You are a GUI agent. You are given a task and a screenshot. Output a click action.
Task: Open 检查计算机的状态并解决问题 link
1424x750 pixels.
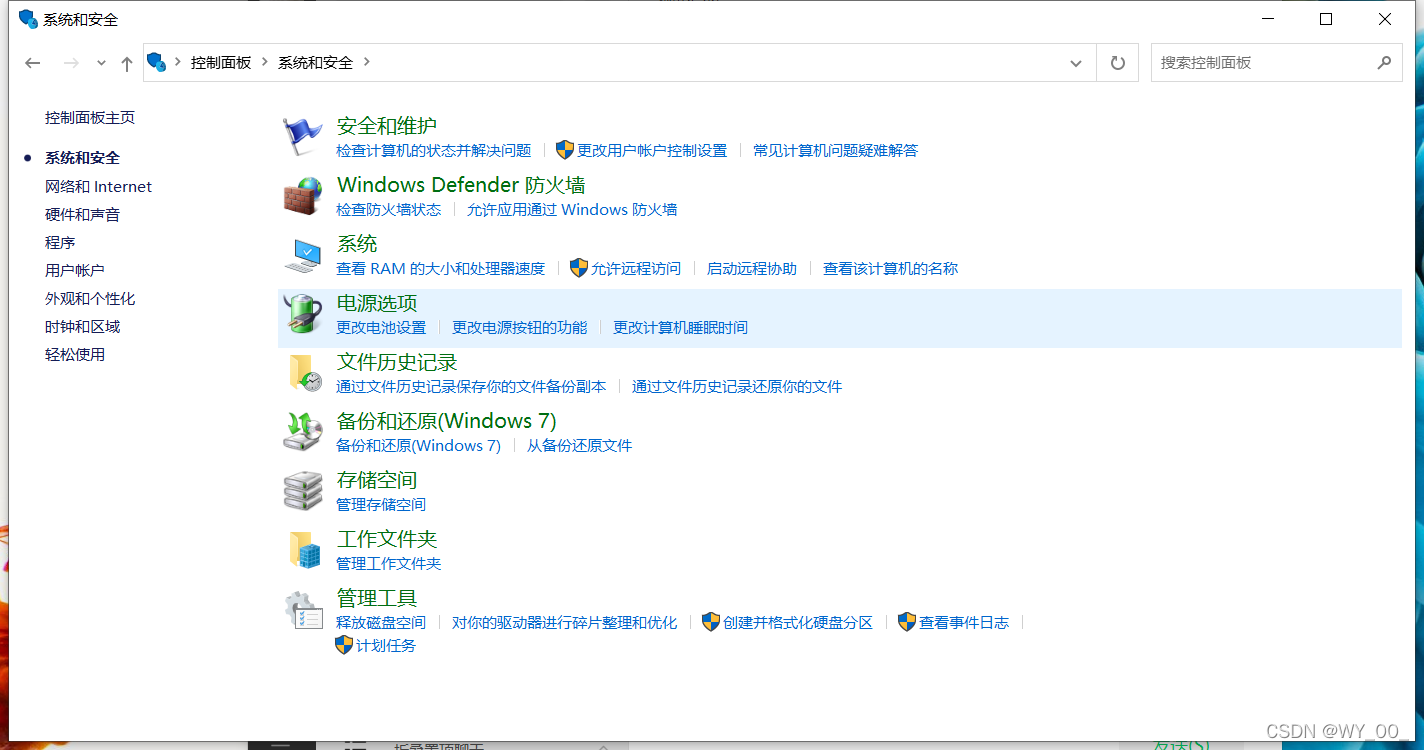(434, 150)
